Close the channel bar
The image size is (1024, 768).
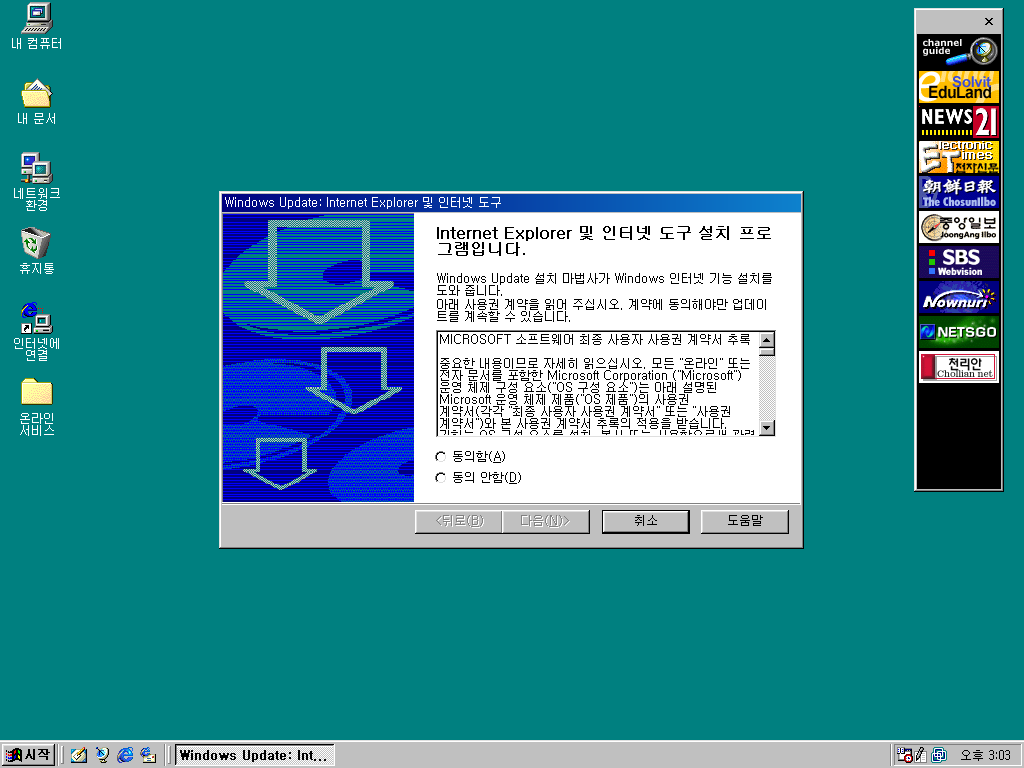pyautogui.click(x=989, y=22)
